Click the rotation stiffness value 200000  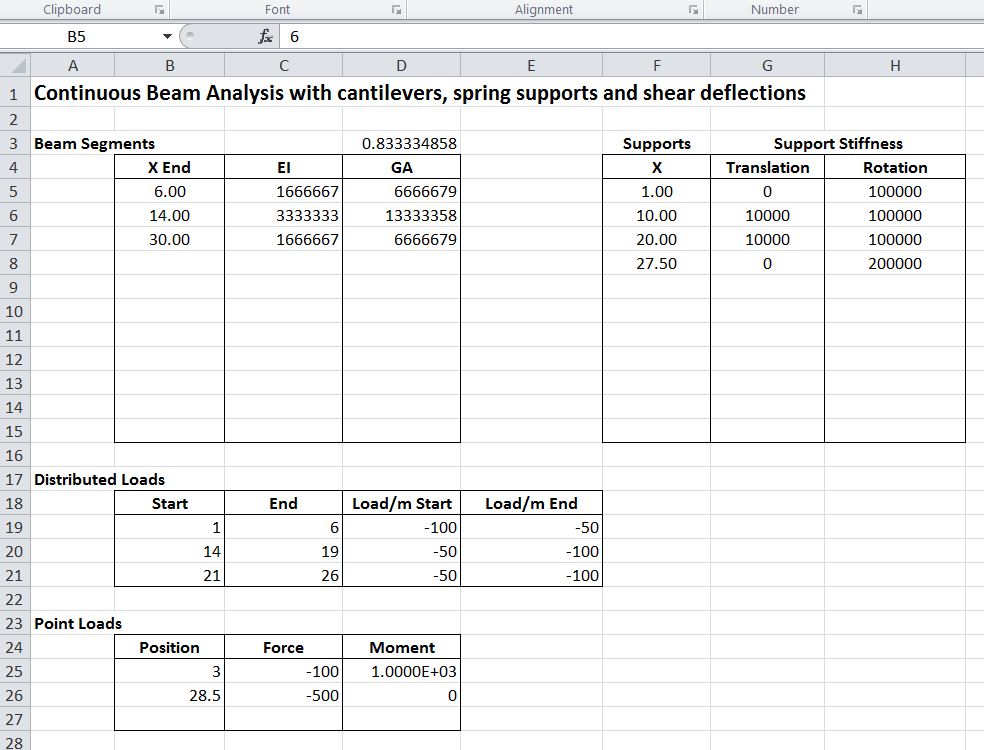point(894,263)
